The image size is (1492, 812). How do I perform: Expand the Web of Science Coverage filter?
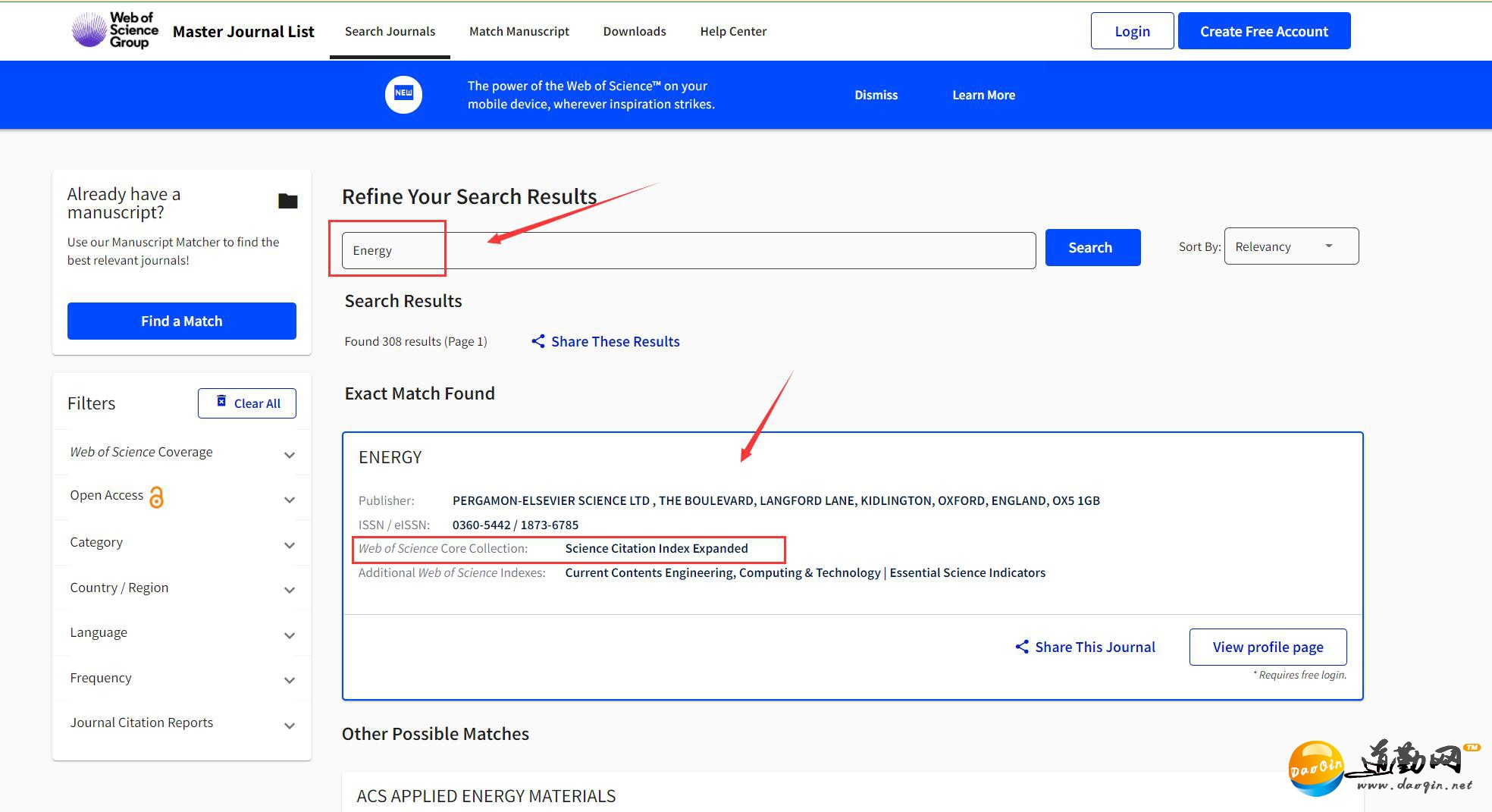click(182, 453)
